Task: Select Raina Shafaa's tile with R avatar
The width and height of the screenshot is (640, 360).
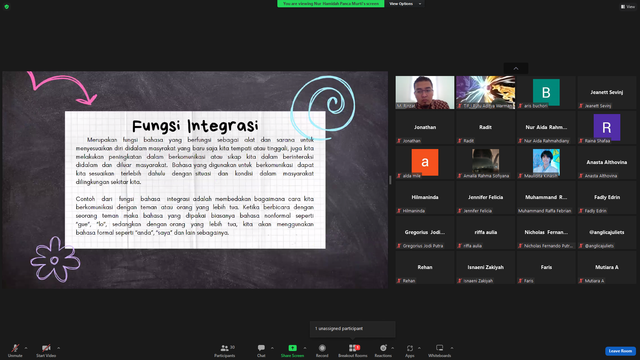Action: [x=607, y=127]
